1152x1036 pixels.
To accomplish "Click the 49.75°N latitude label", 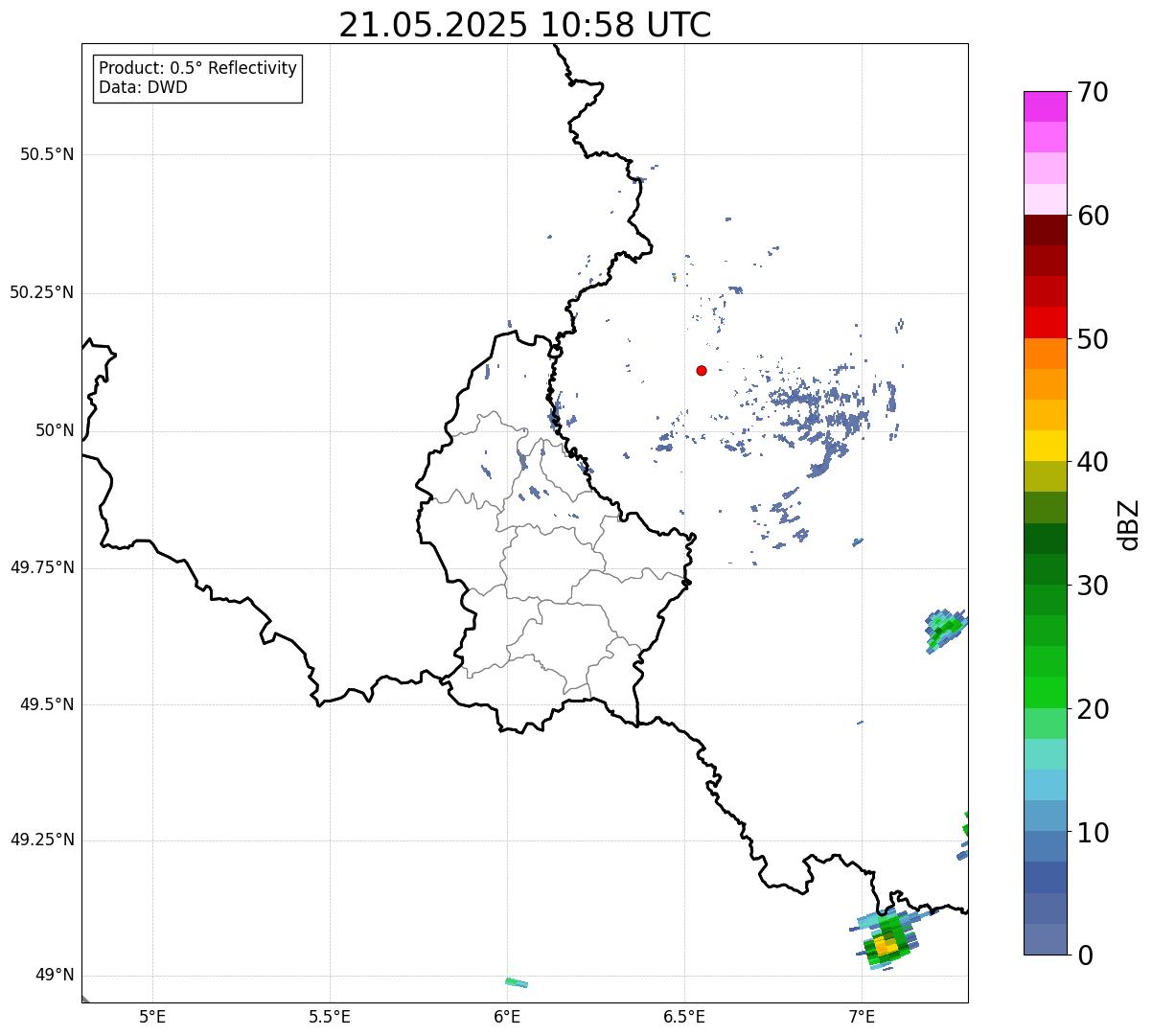I will [x=41, y=567].
